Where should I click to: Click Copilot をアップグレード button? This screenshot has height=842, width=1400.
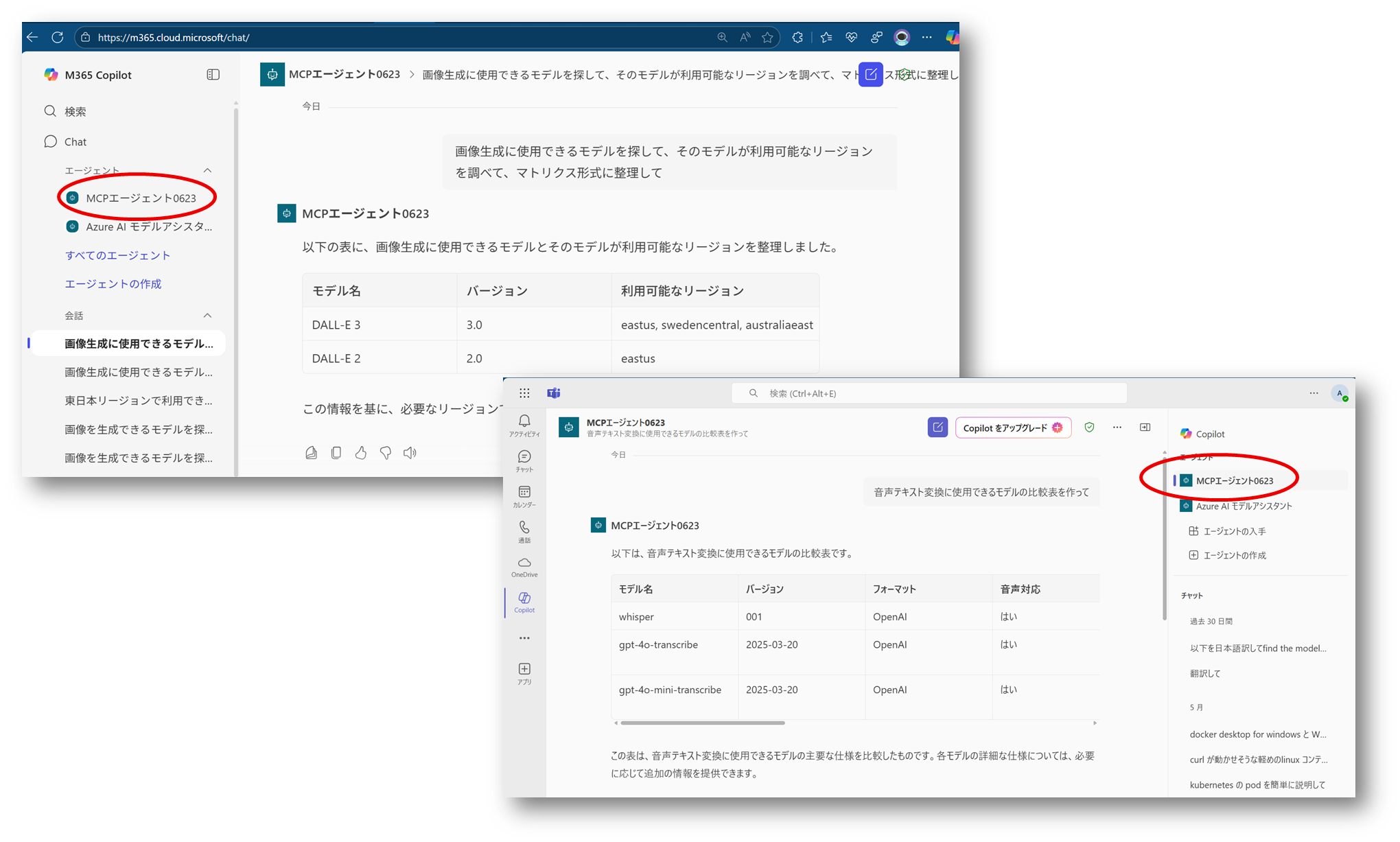tap(1013, 428)
